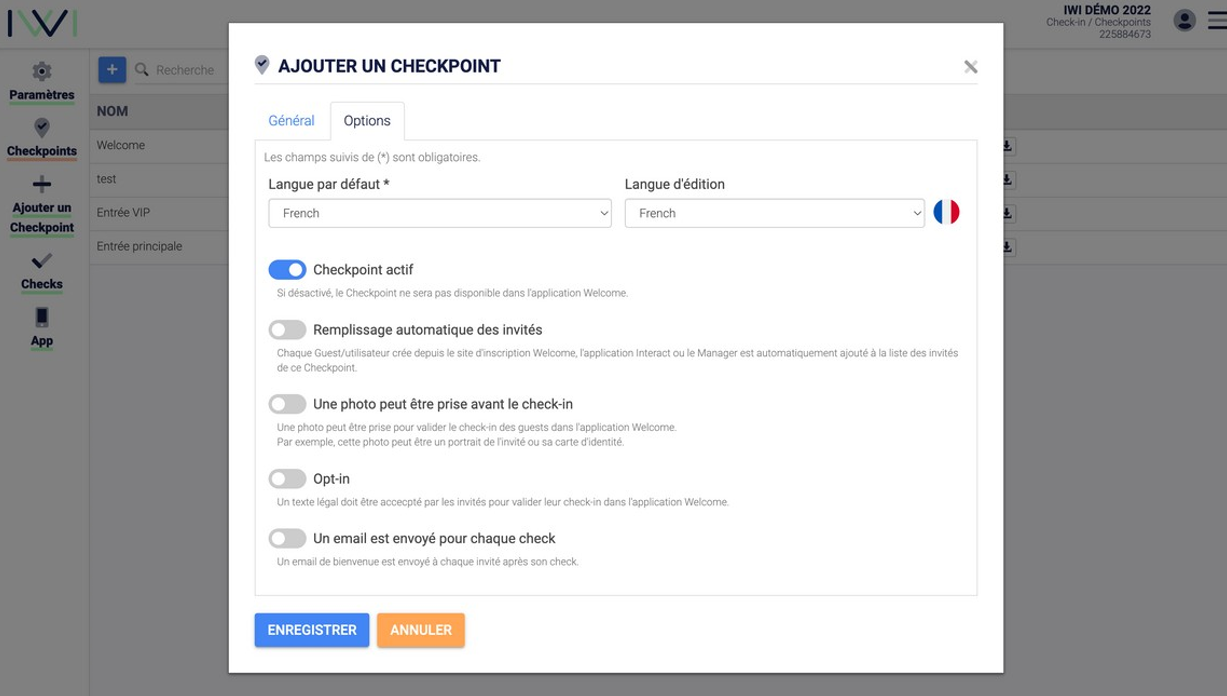
Task: Enable Remplissage automatique des invités toggle
Action: 287,329
